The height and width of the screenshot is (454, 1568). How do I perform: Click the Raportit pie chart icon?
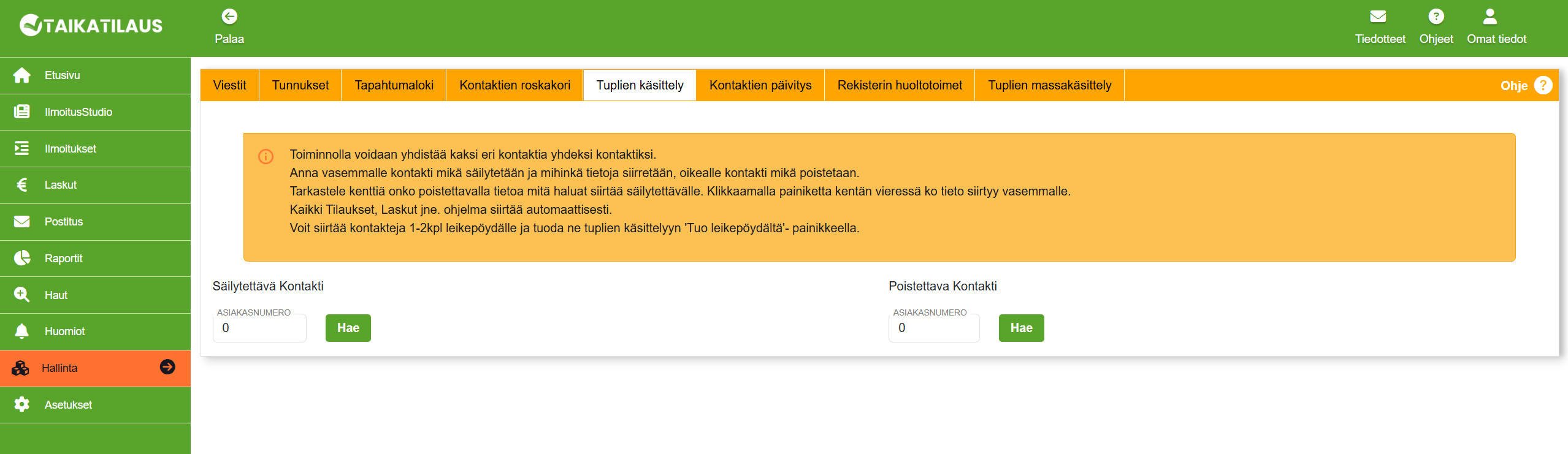coord(22,258)
